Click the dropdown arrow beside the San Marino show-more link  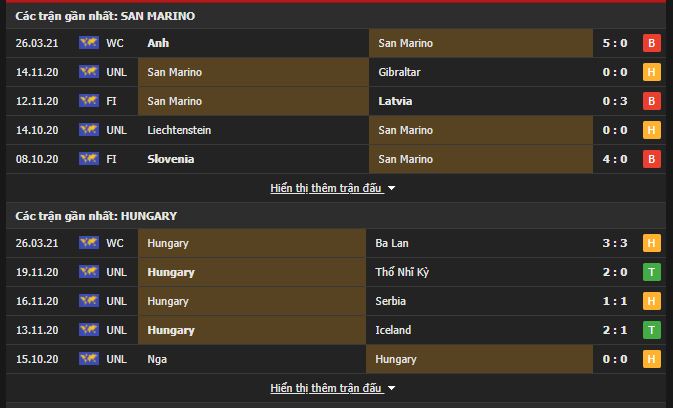(x=391, y=188)
